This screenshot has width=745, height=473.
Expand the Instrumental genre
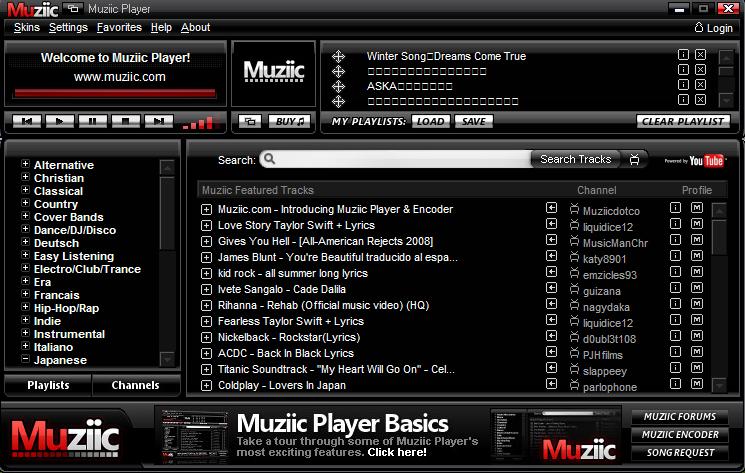pos(25,333)
